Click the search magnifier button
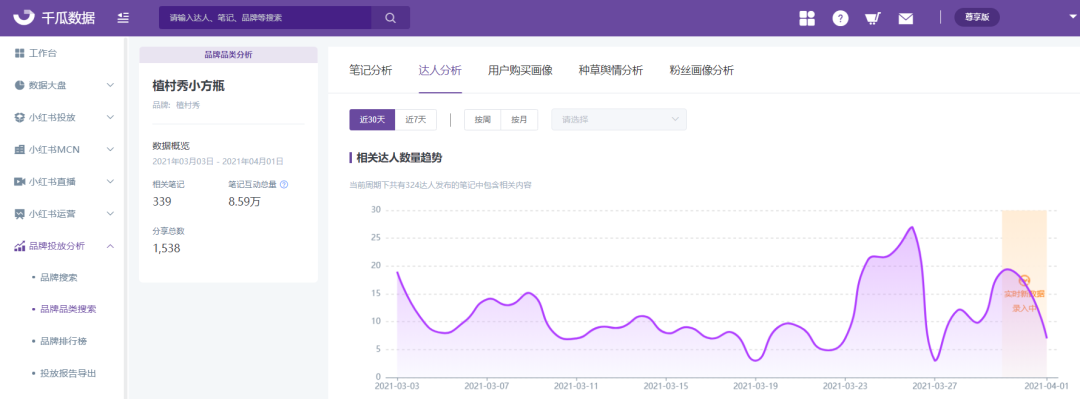This screenshot has width=1080, height=399. [391, 18]
